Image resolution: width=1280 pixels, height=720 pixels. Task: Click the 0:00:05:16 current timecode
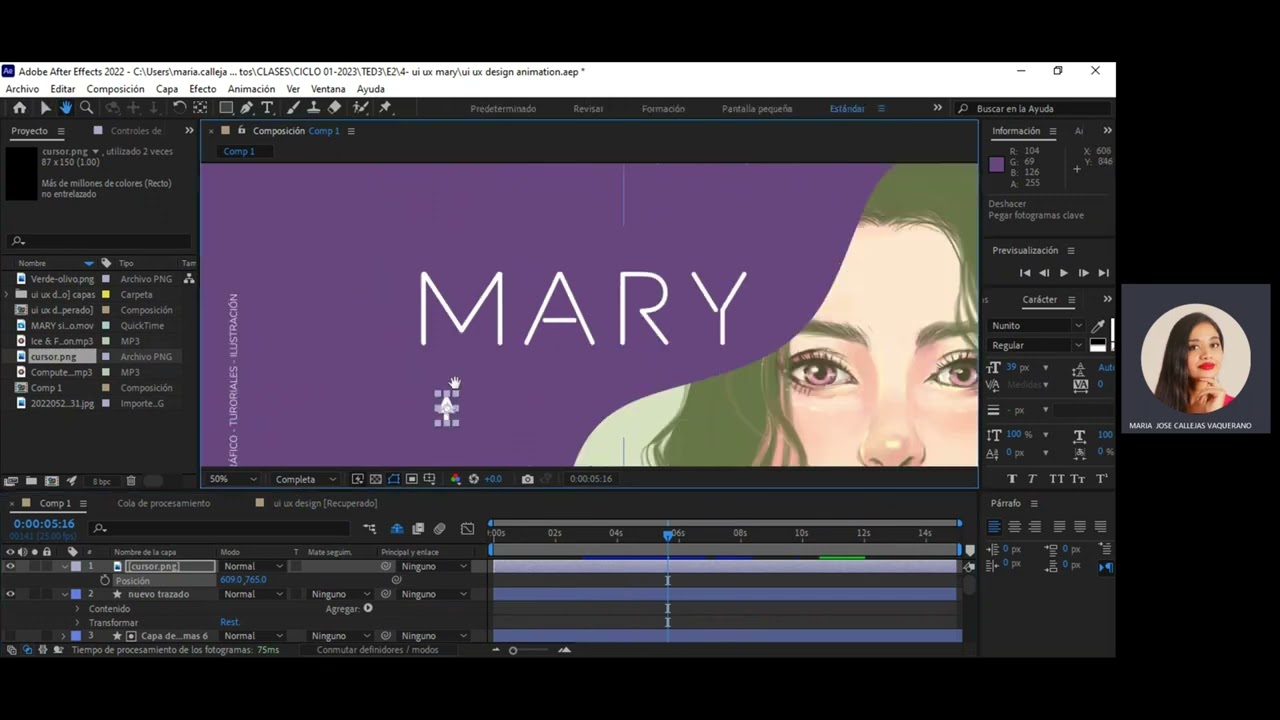click(x=44, y=524)
